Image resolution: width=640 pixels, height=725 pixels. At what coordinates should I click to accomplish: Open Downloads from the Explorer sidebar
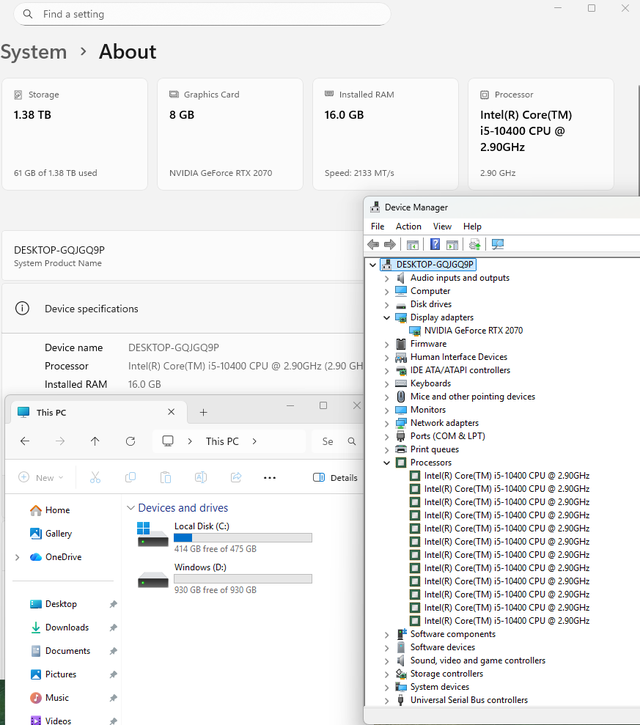(x=67, y=628)
